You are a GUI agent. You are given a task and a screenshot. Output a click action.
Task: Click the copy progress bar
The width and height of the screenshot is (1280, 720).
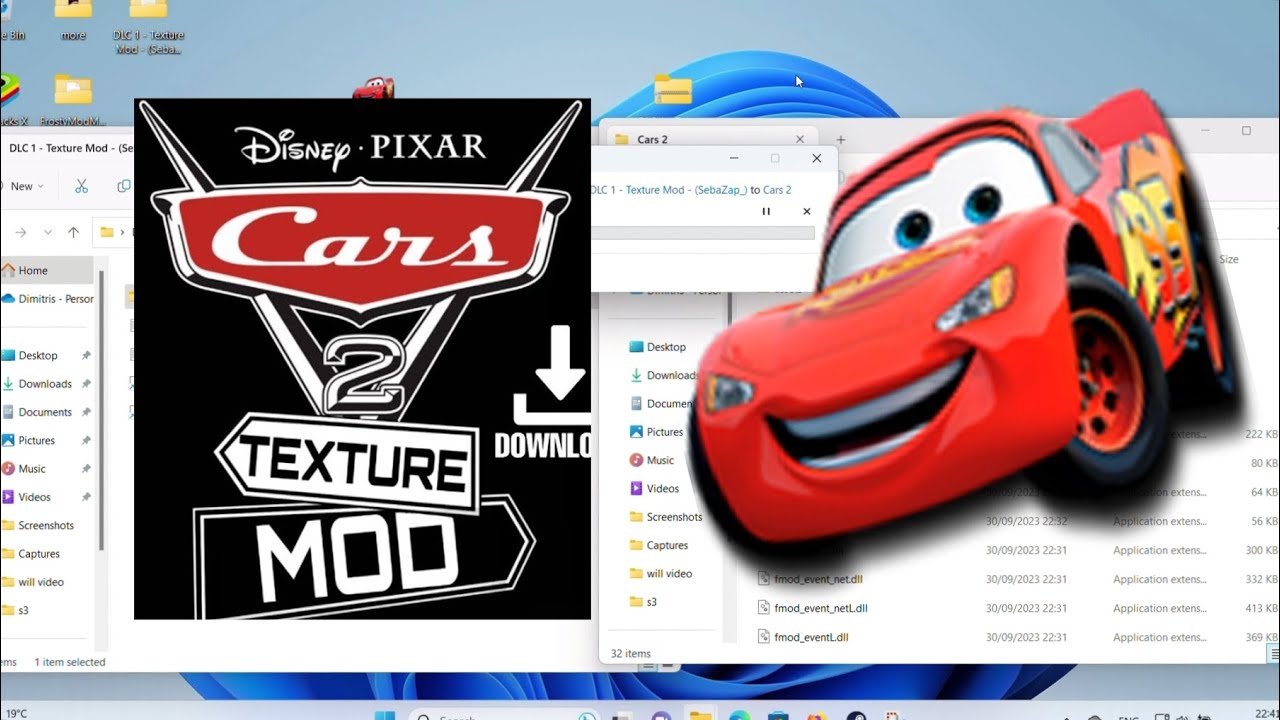(703, 233)
